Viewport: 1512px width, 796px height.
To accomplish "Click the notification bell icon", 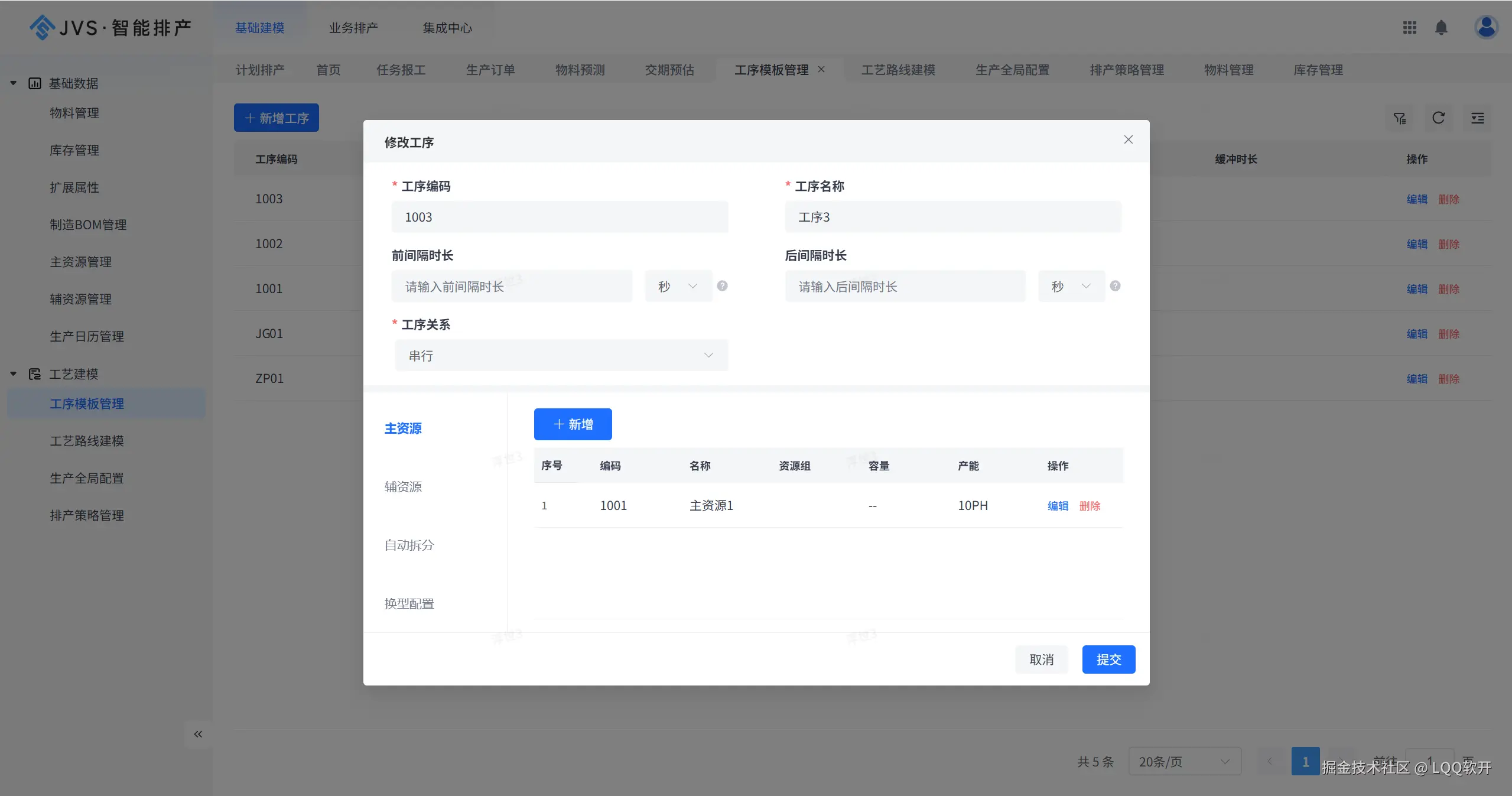I will pos(1441,28).
